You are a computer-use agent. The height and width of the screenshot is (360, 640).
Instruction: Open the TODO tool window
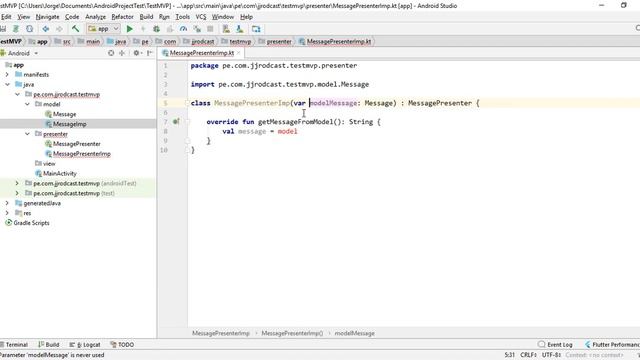122,344
